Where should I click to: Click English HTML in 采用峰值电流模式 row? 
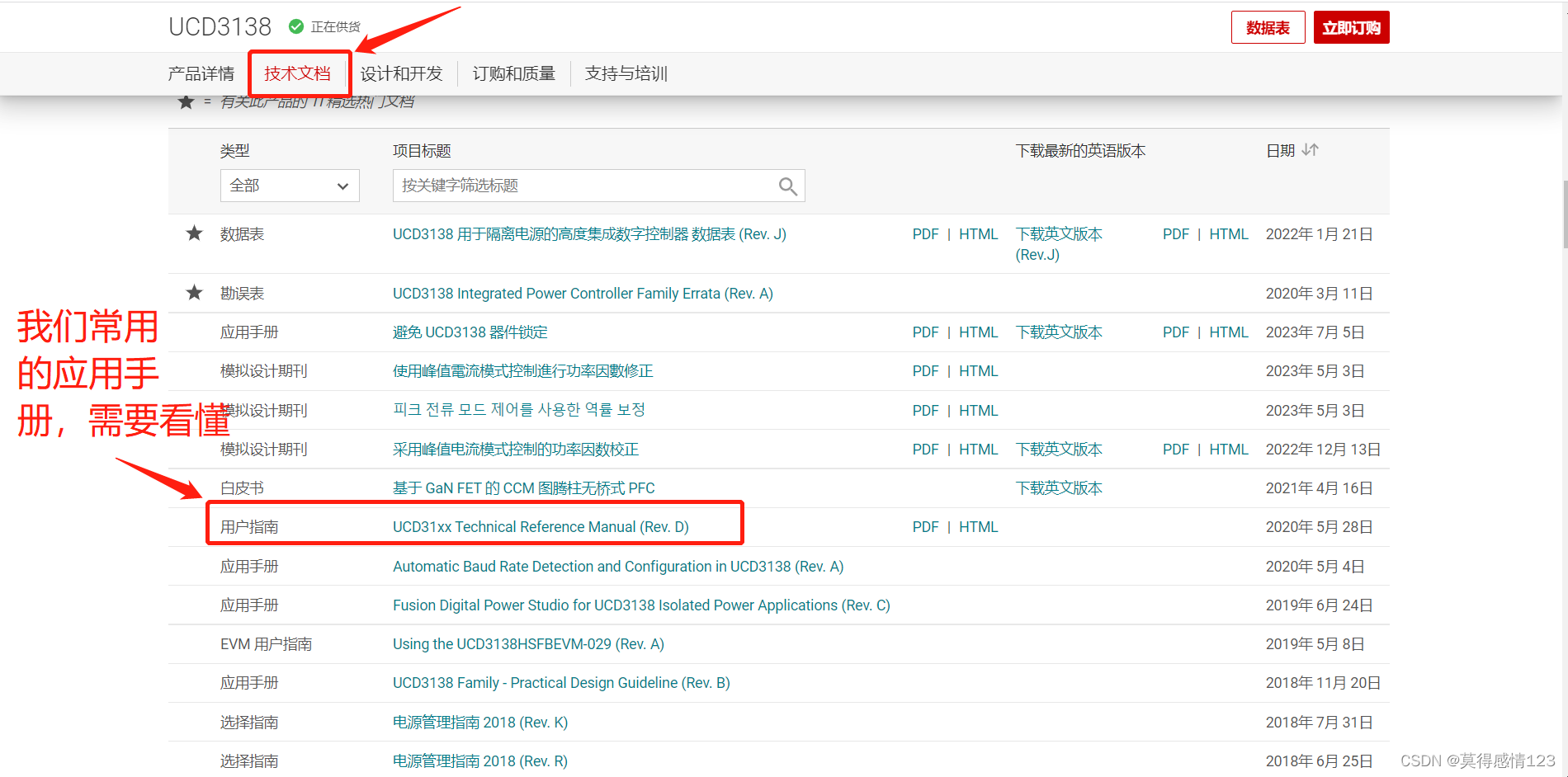[1229, 450]
